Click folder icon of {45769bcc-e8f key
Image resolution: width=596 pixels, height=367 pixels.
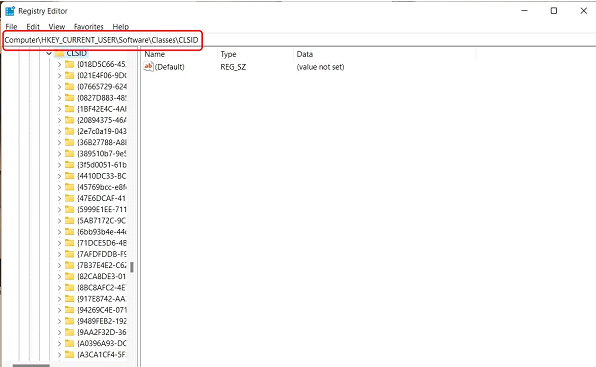(70, 187)
